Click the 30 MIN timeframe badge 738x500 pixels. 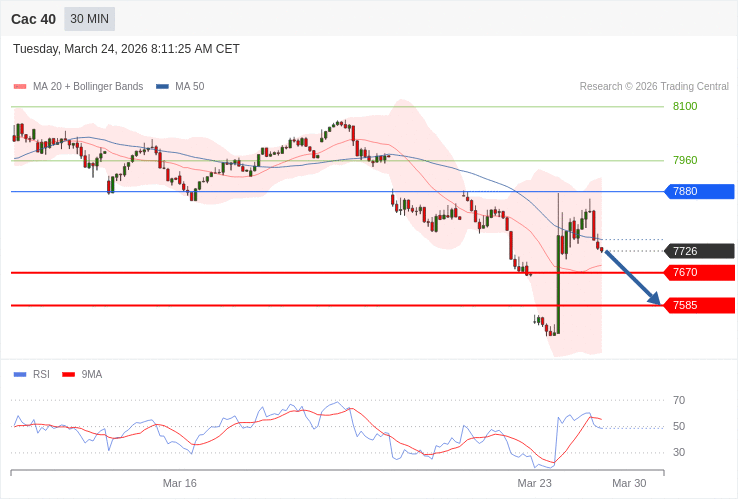89,19
